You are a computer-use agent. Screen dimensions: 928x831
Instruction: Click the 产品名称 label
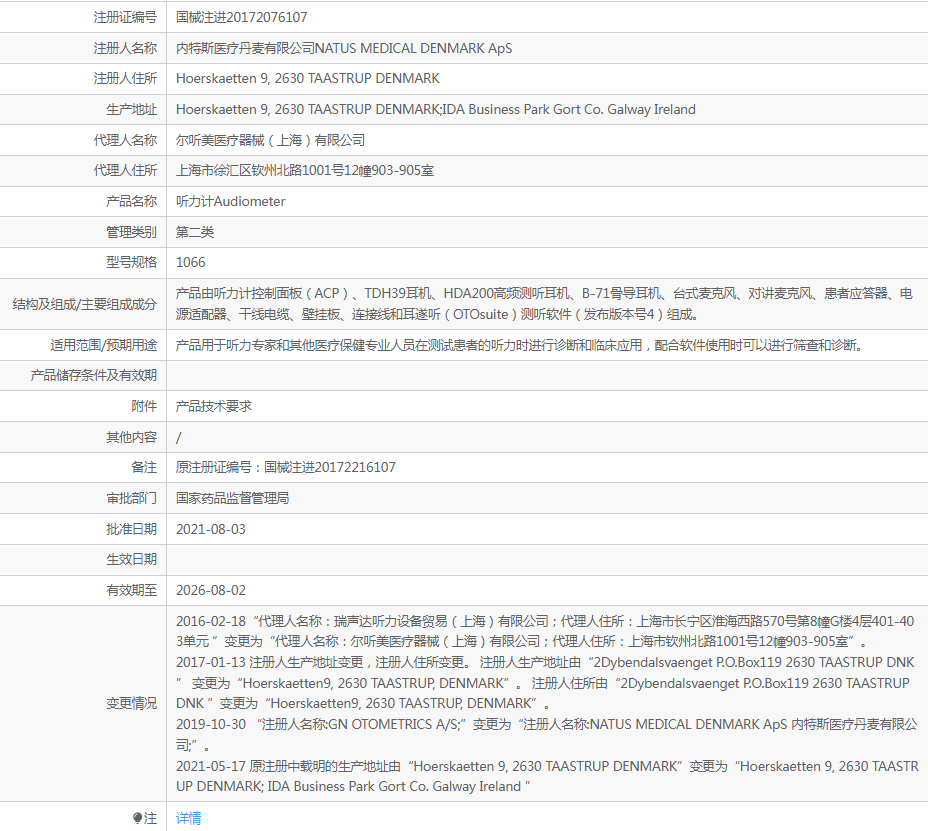(131, 201)
